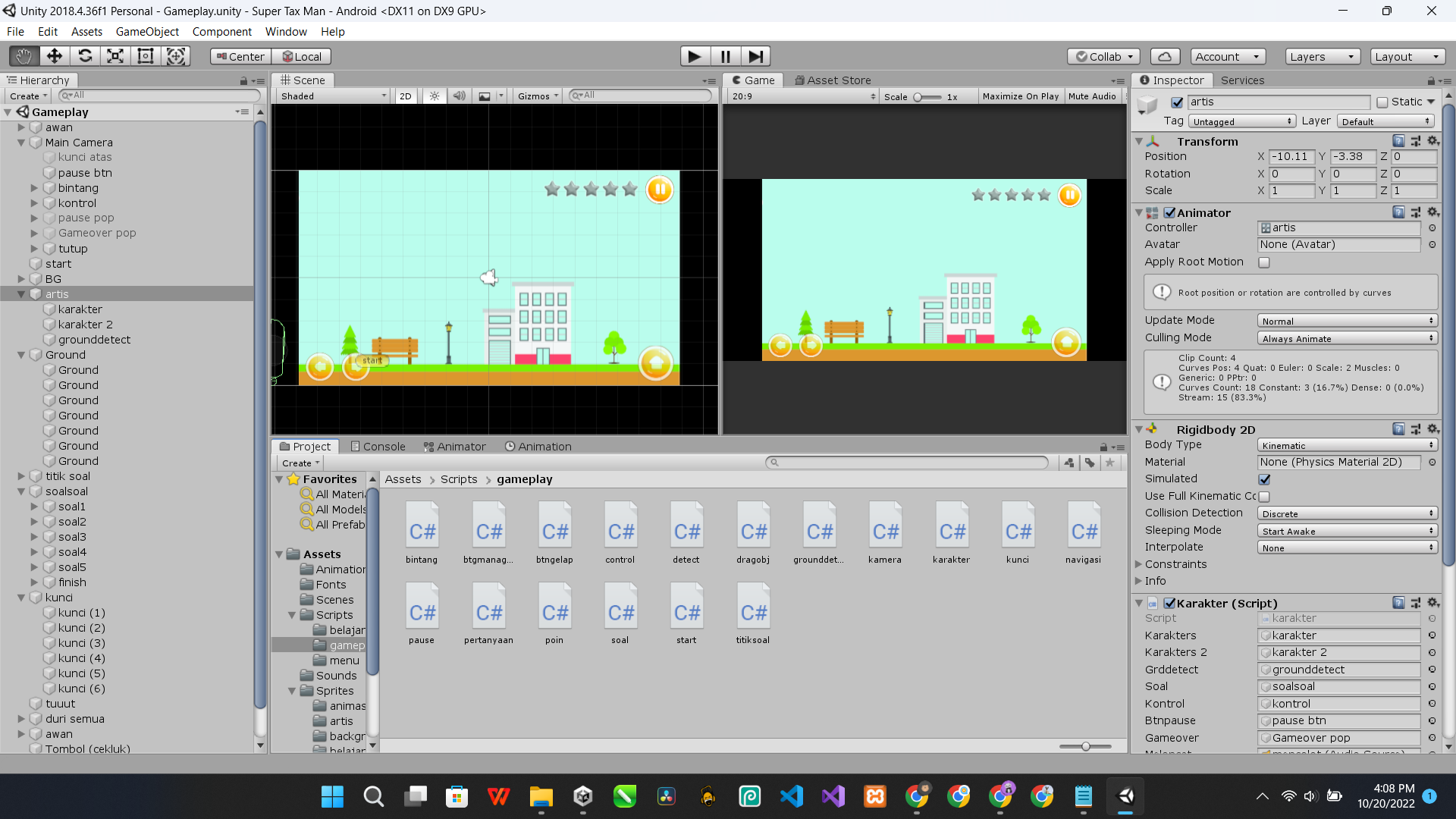Viewport: 1456px width, 819px height.
Task: Uncheck the Simulated checkbox
Action: [1264, 479]
